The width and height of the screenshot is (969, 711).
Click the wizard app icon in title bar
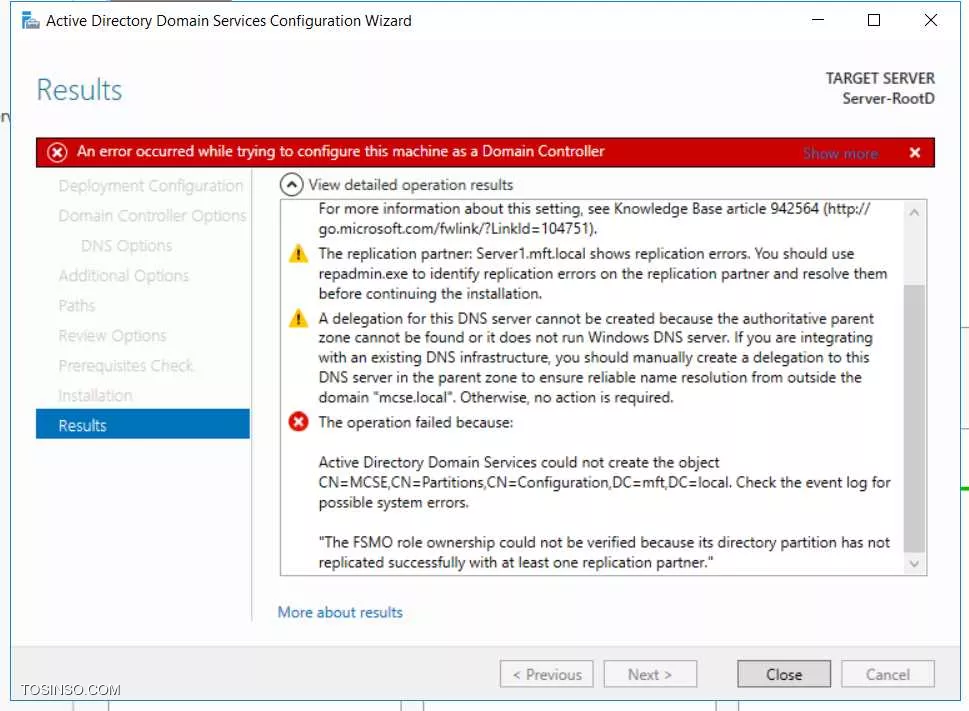click(30, 21)
